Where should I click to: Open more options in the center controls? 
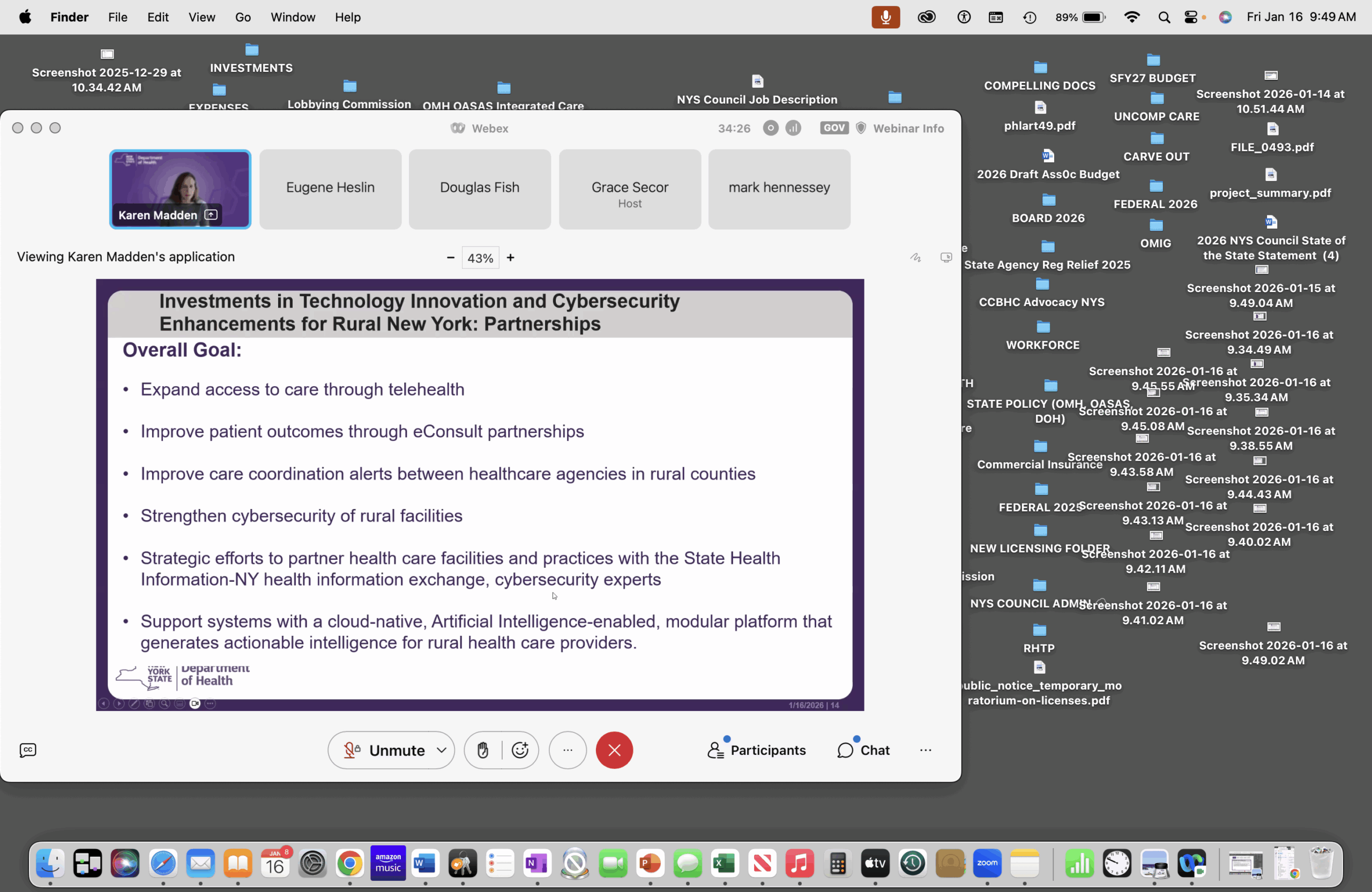568,749
